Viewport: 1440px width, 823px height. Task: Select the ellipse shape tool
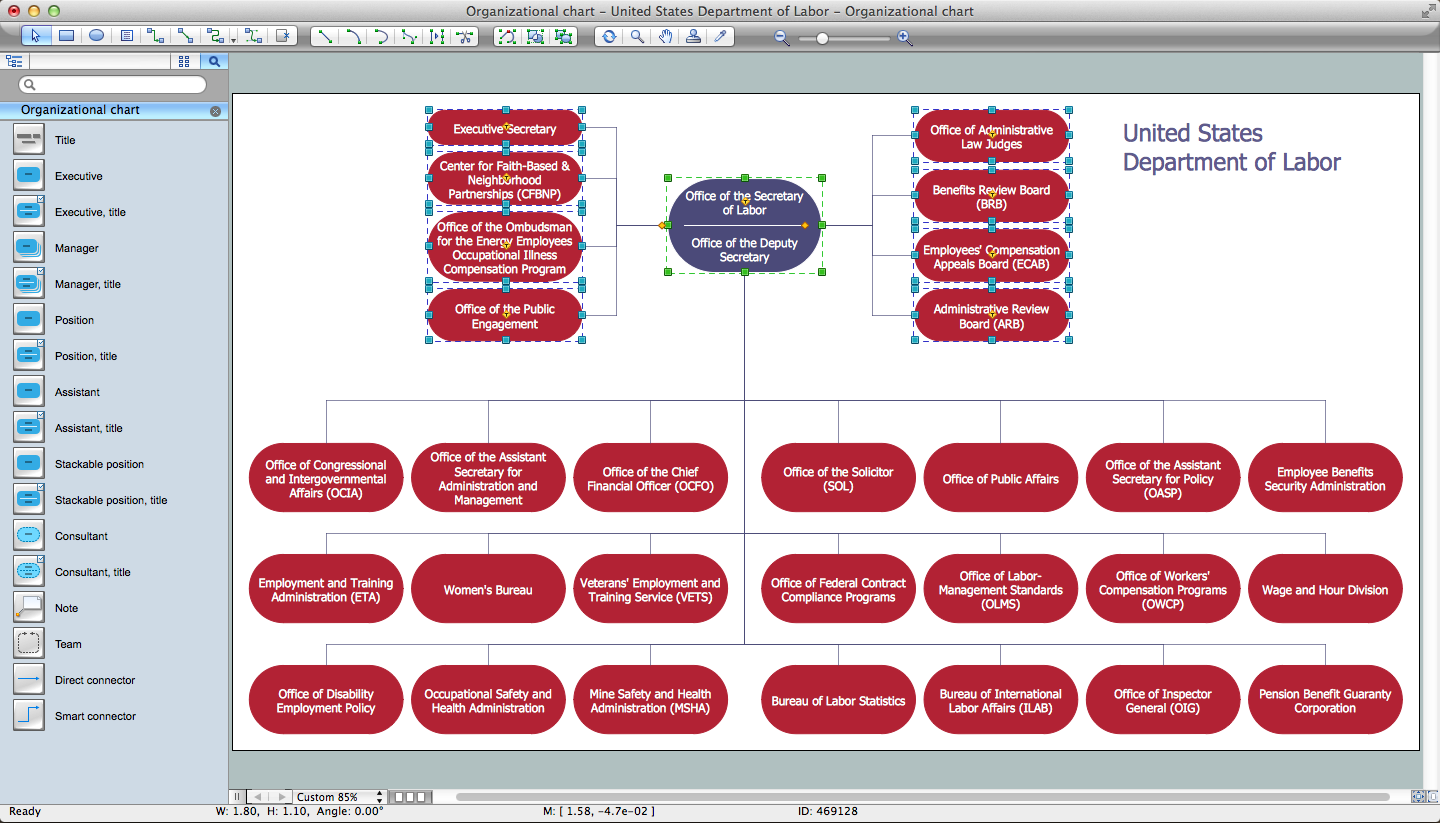coord(96,36)
